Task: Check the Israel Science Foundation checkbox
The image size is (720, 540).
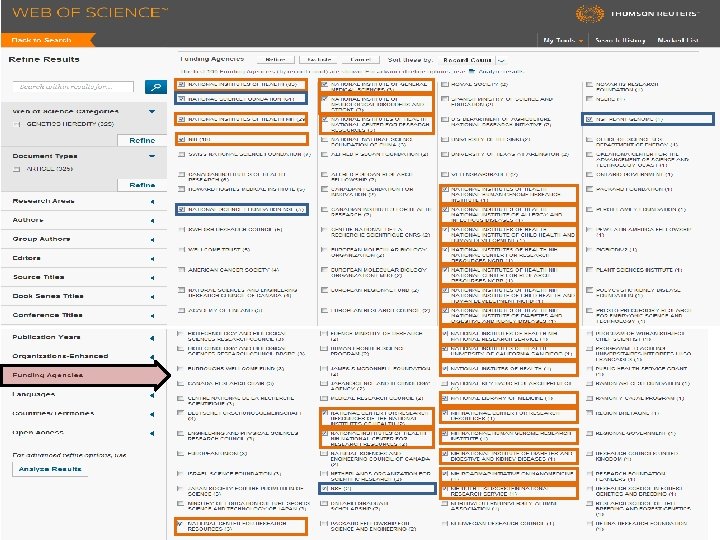Action: (x=180, y=473)
